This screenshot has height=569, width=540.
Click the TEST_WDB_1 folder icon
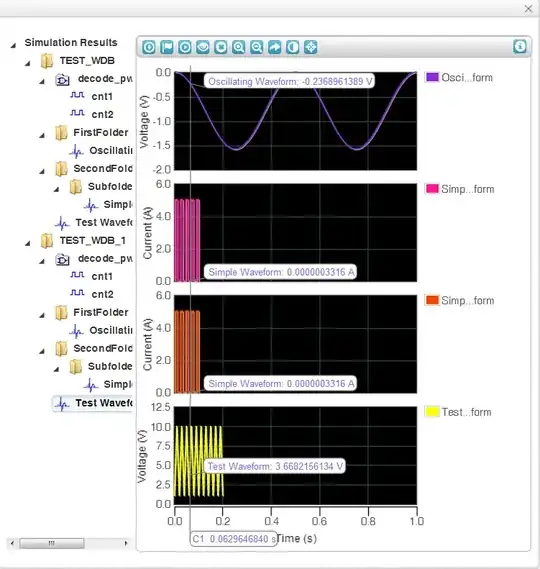pyautogui.click(x=47, y=241)
